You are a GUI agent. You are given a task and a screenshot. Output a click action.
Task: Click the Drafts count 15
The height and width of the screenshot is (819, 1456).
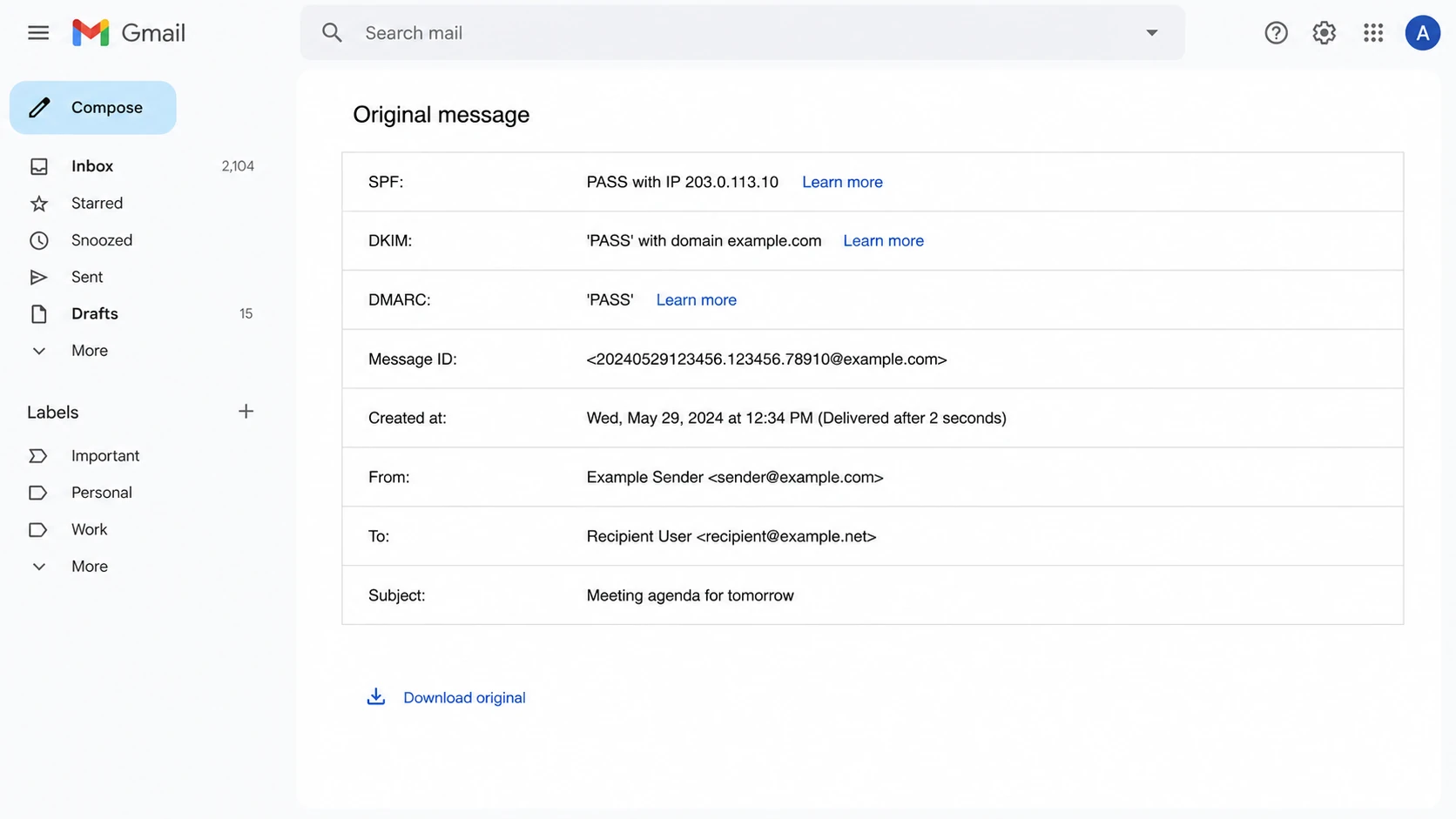click(246, 313)
